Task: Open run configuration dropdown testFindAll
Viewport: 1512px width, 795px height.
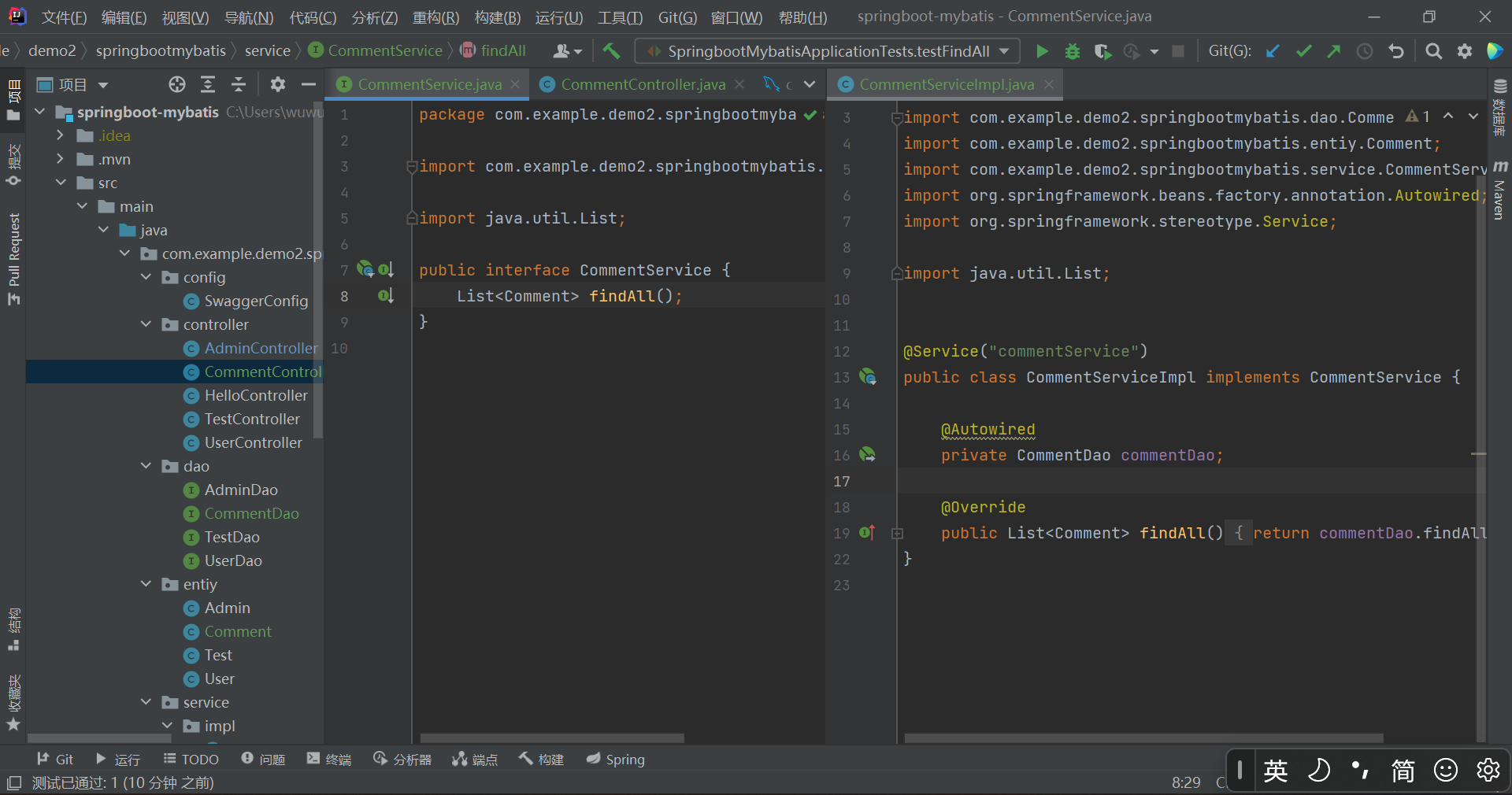Action: click(827, 51)
